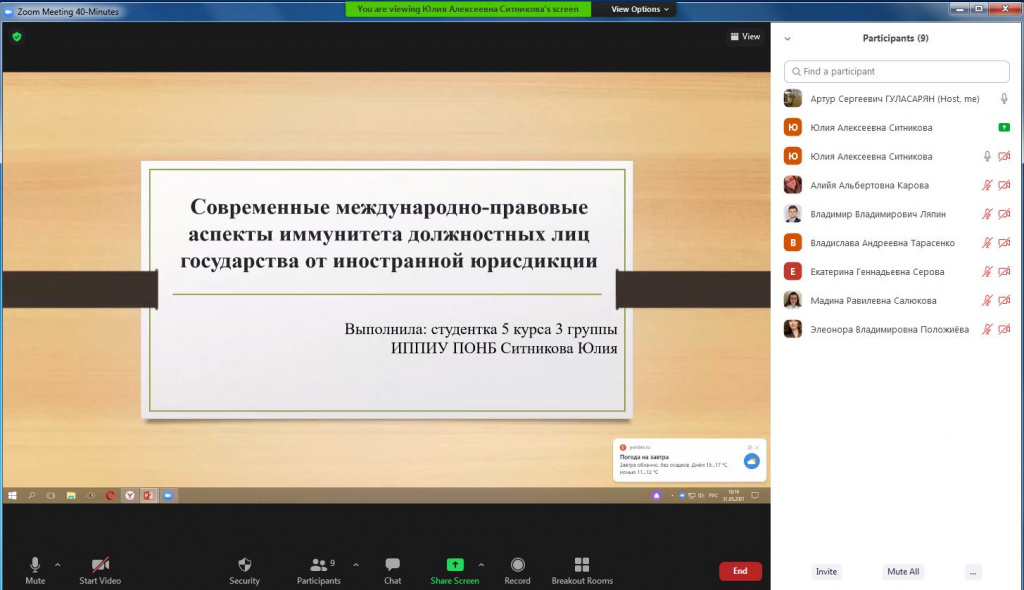Click the unmuted microphone icon of Юлия Алексеевна Ситникова

point(987,156)
